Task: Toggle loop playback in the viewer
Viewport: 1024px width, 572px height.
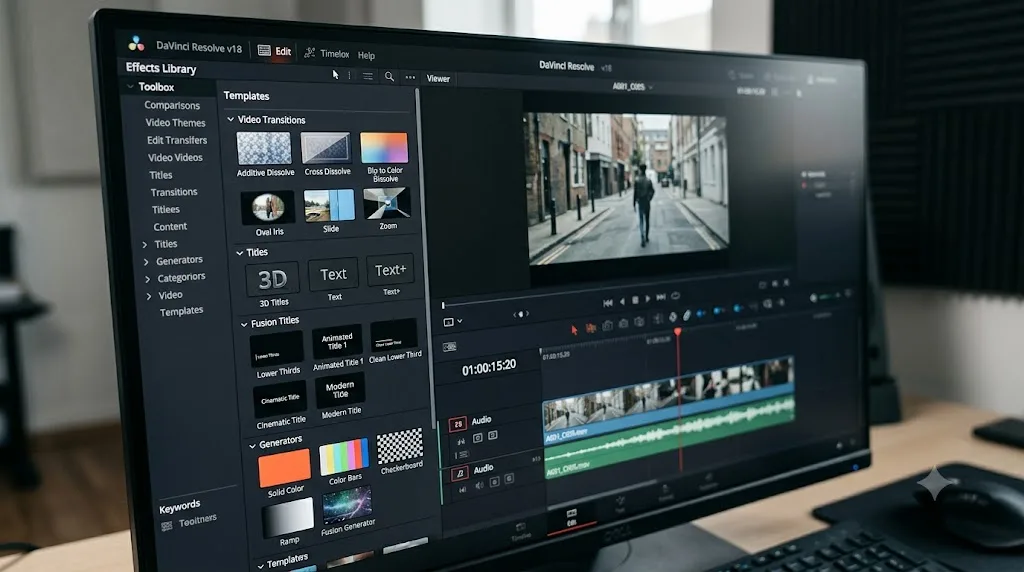Action: [676, 296]
